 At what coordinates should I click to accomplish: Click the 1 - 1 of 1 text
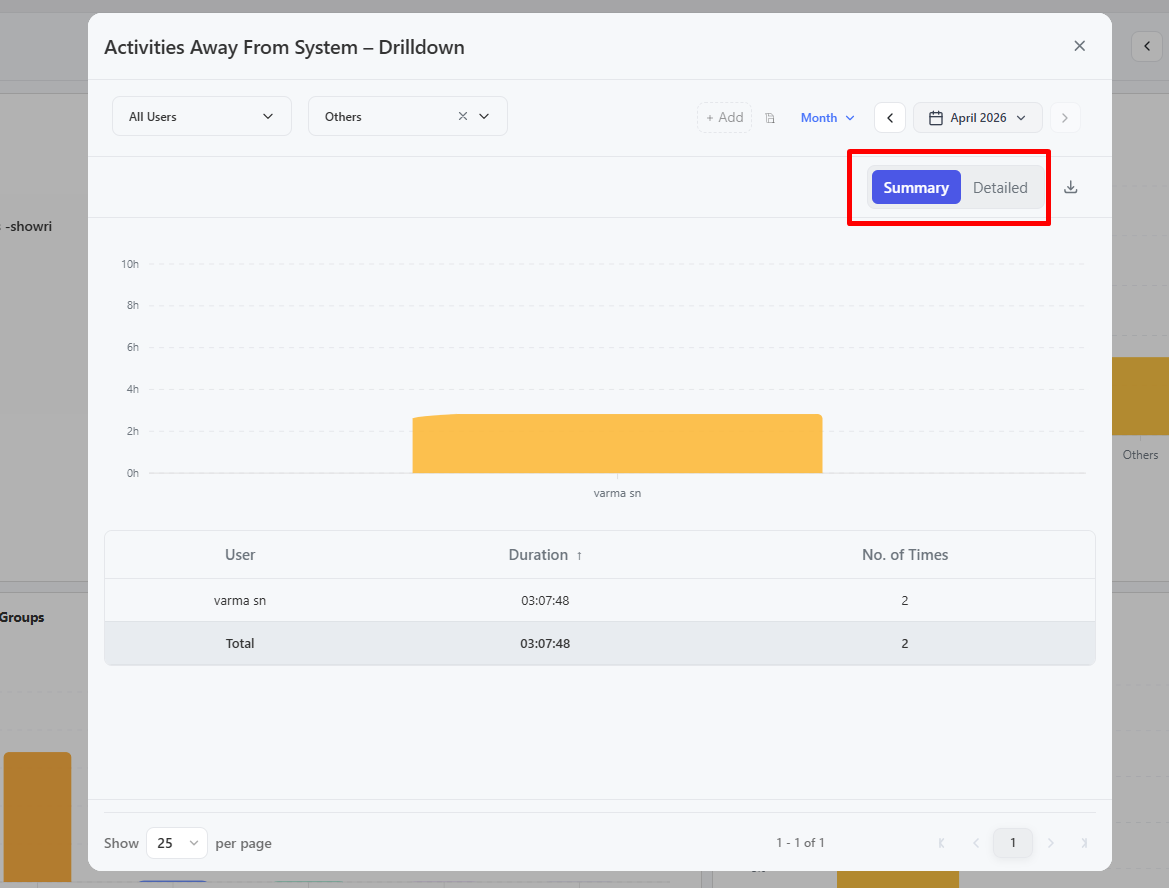coord(800,843)
